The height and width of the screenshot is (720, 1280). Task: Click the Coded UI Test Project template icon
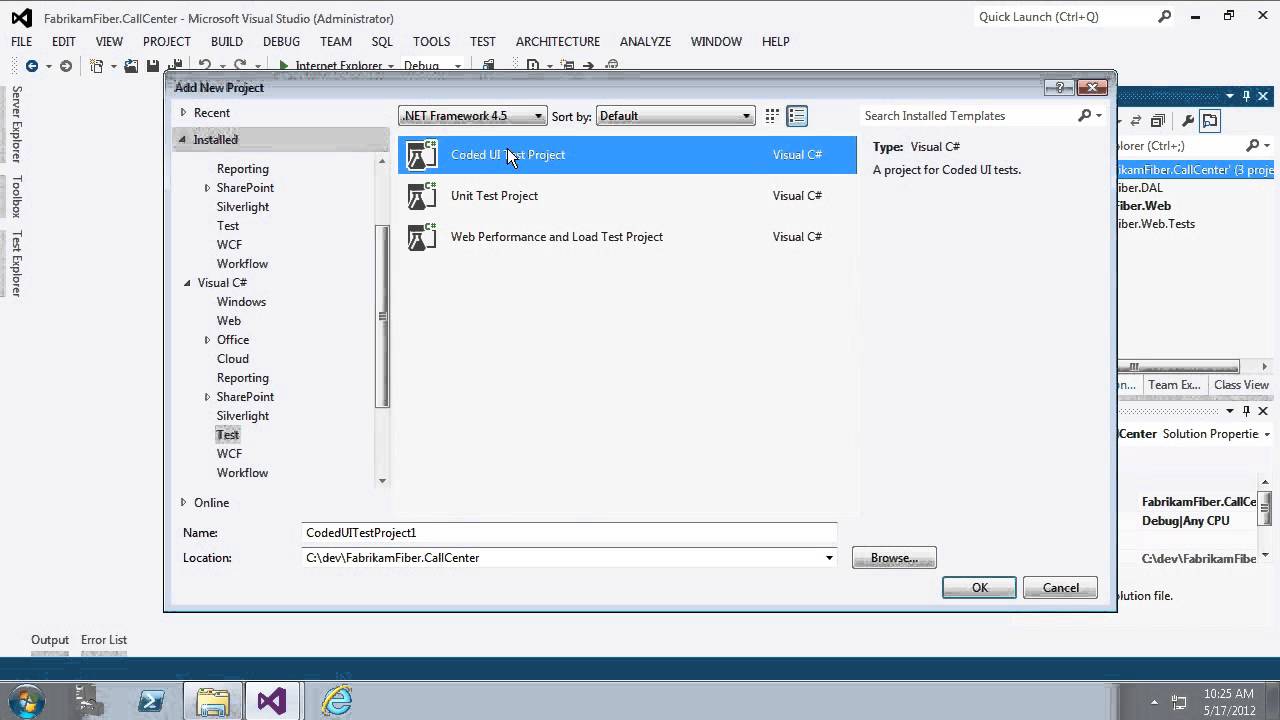[x=423, y=155]
